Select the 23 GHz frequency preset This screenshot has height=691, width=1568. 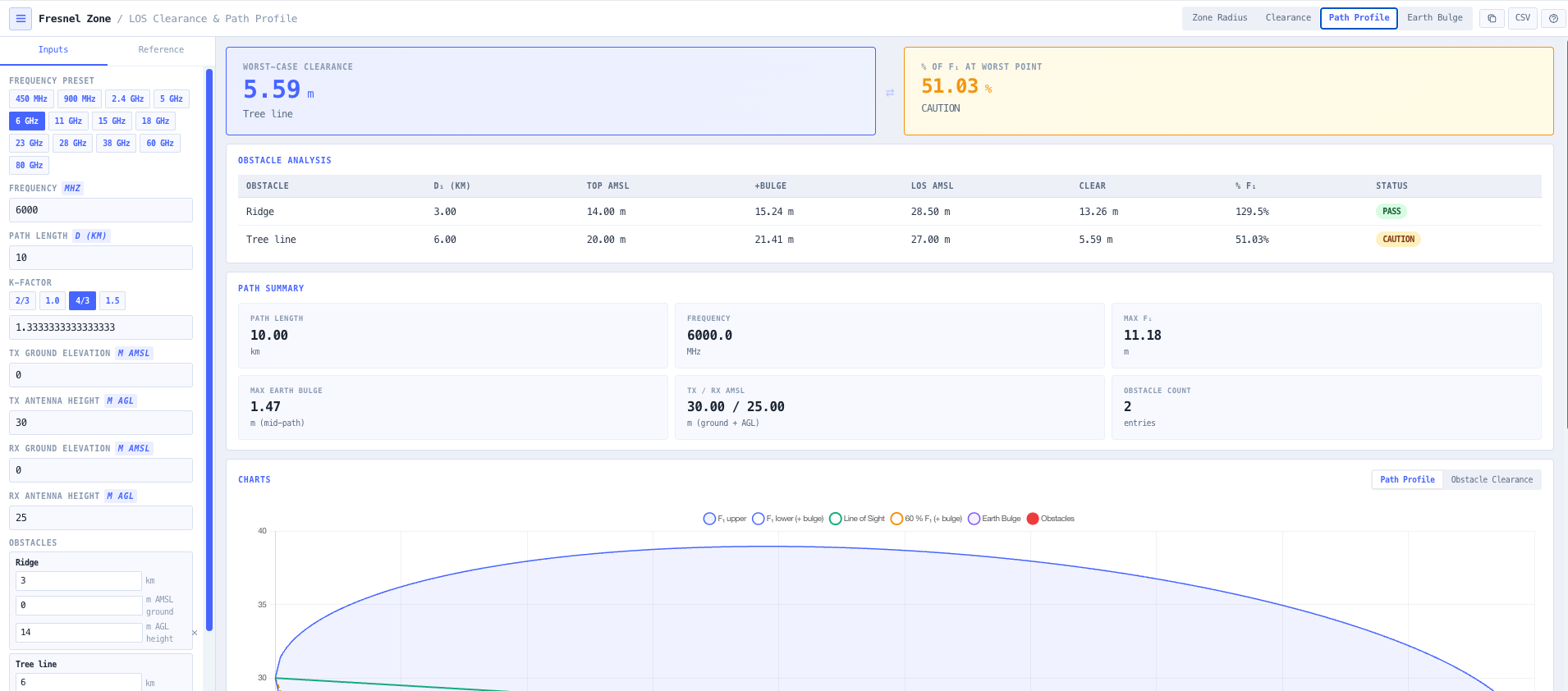[30, 143]
